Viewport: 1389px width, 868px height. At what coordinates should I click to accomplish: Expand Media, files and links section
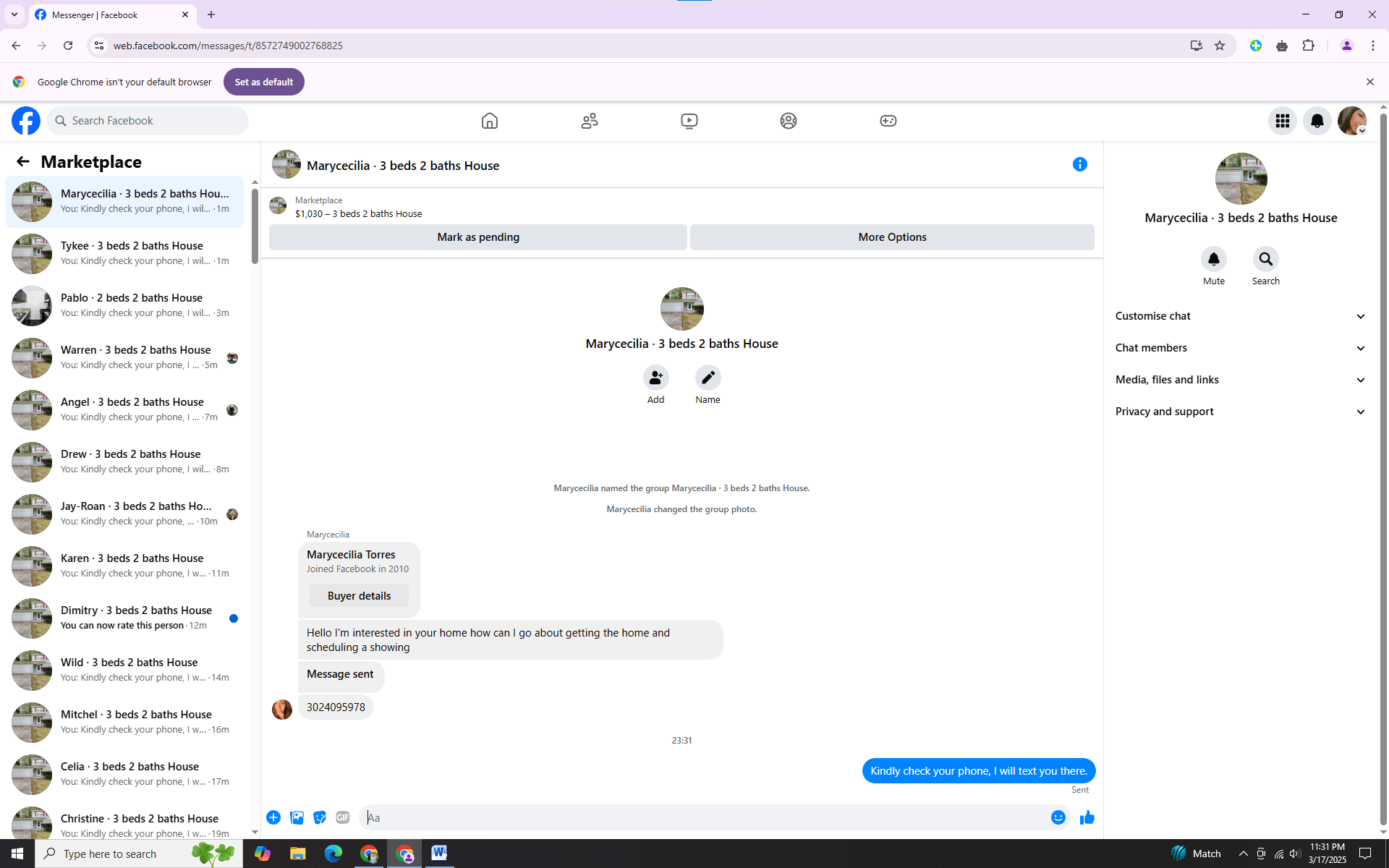click(1241, 380)
